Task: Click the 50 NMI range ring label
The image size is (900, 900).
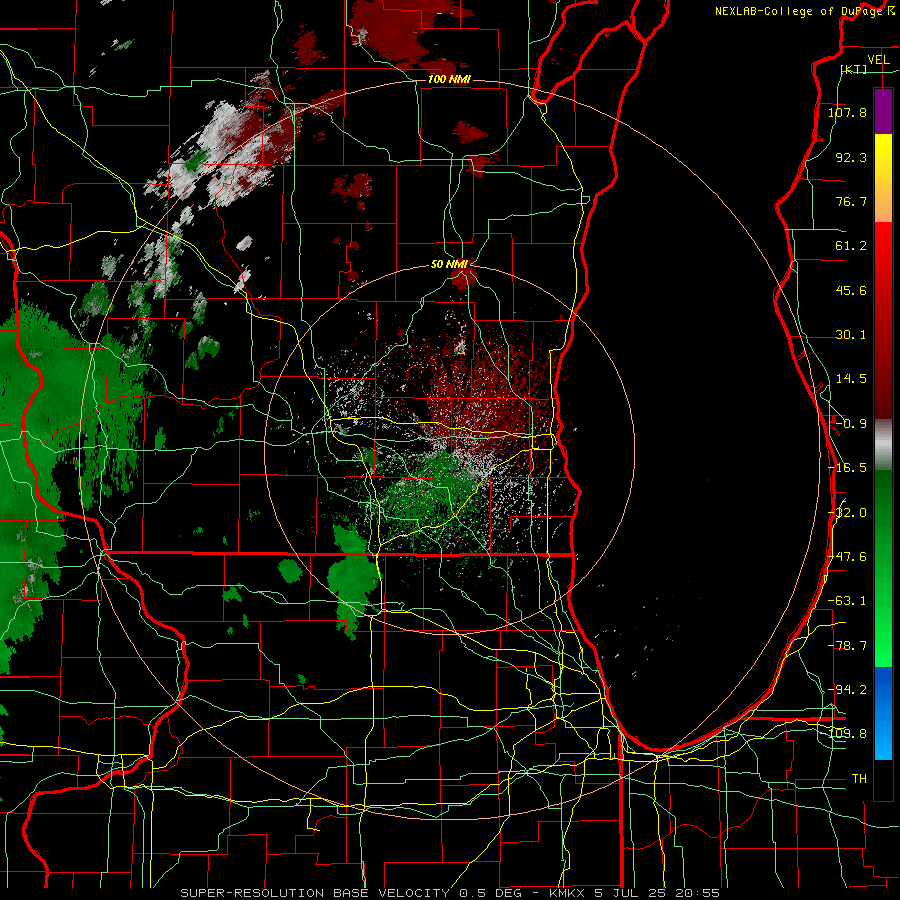Action: click(449, 265)
